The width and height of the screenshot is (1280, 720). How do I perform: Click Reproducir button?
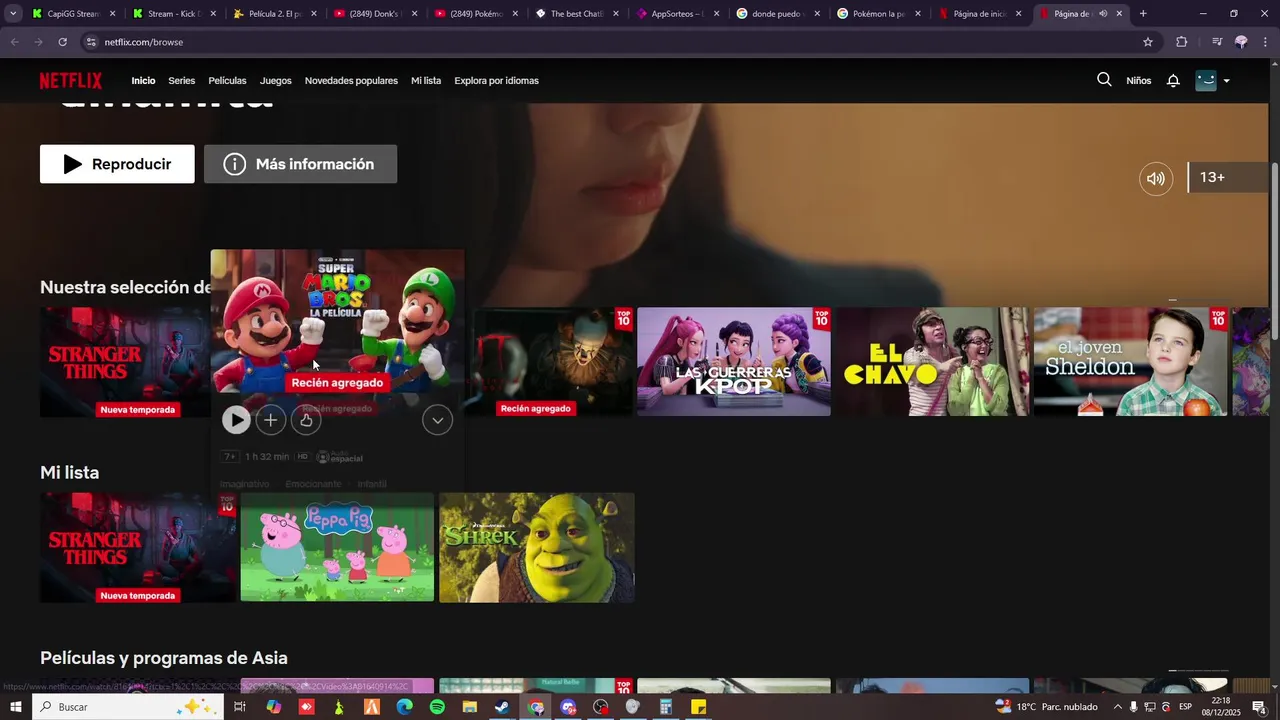[x=117, y=164]
